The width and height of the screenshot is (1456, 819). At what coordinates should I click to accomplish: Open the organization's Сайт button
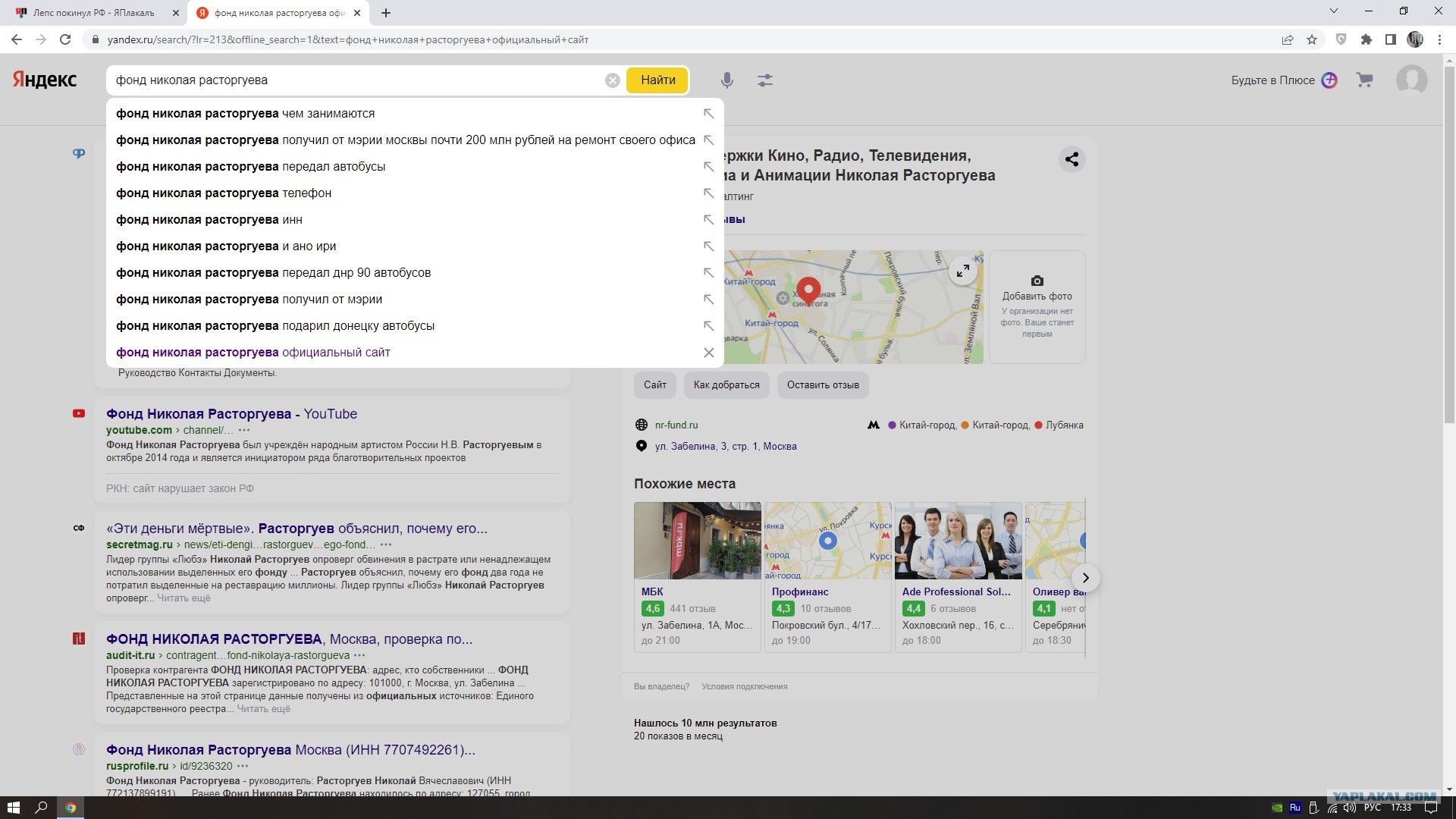coord(655,385)
